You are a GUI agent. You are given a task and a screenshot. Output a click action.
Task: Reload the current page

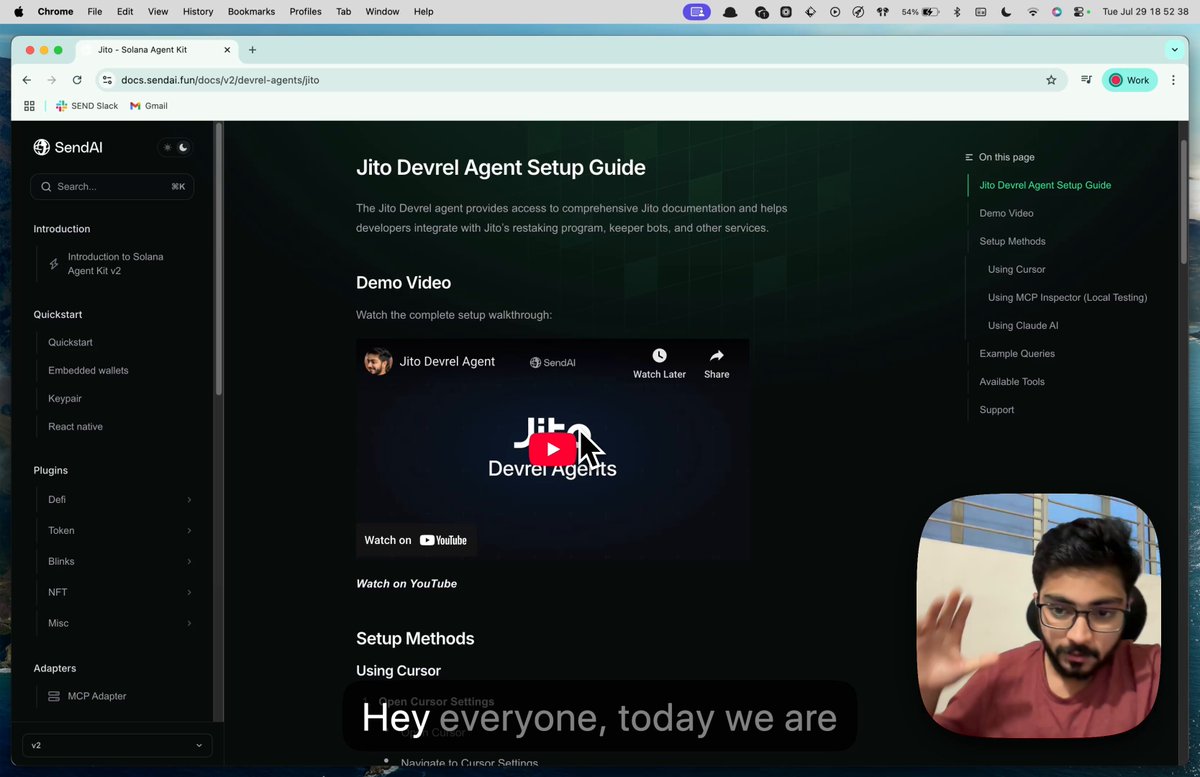click(x=77, y=80)
